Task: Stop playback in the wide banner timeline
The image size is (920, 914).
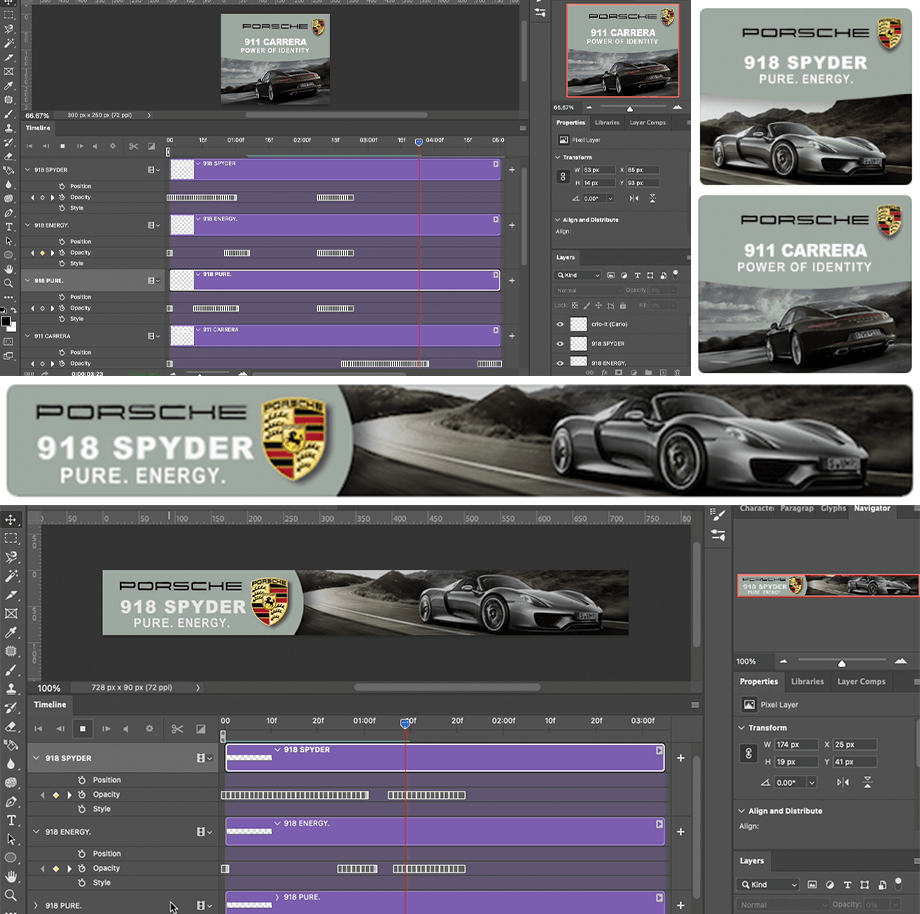Action: pos(83,729)
